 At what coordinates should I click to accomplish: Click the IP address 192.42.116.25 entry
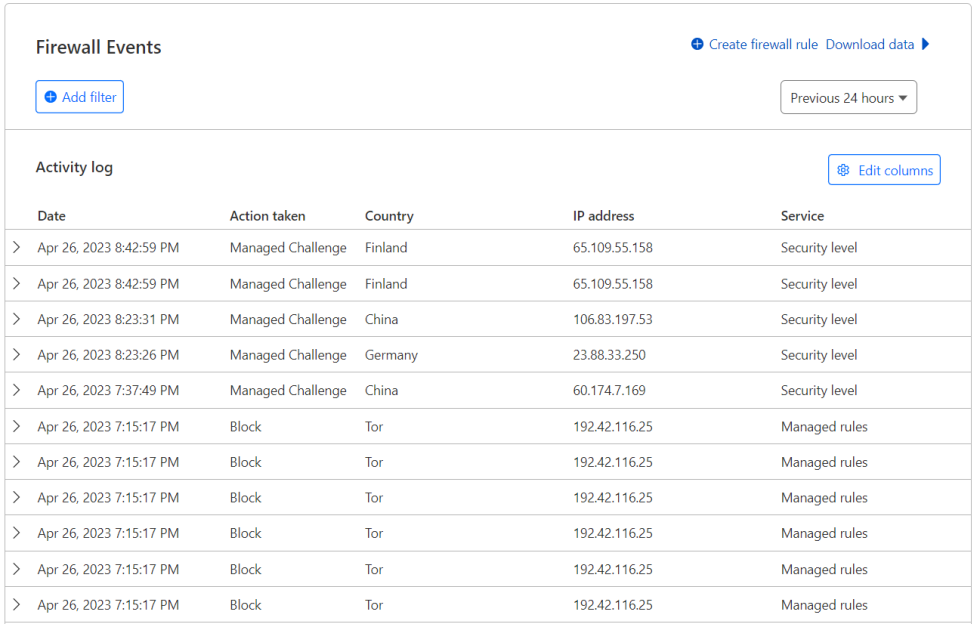613,426
